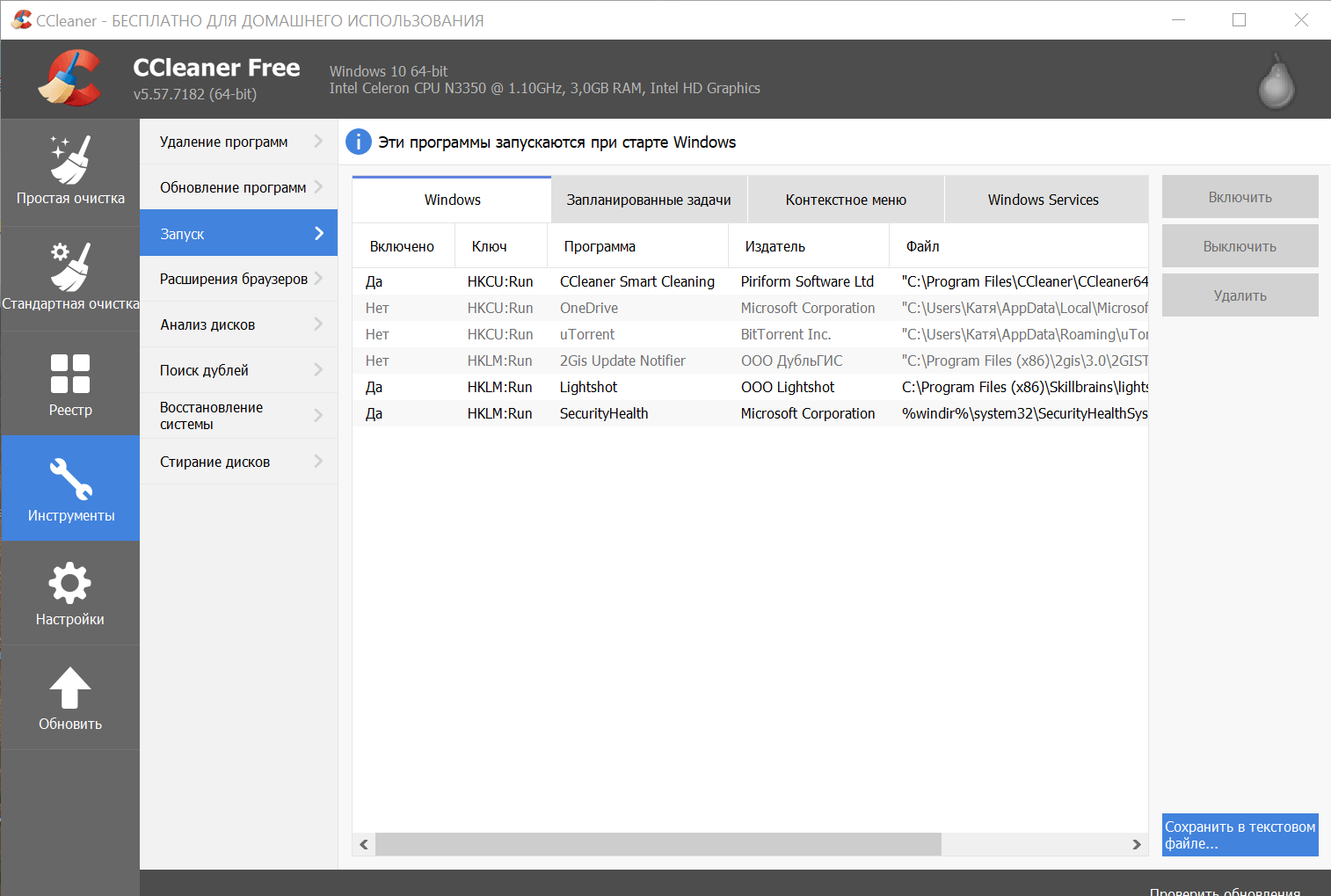Click chevron next to Стирание дисков
Viewport: 1331px width, 896px height.
(x=318, y=462)
